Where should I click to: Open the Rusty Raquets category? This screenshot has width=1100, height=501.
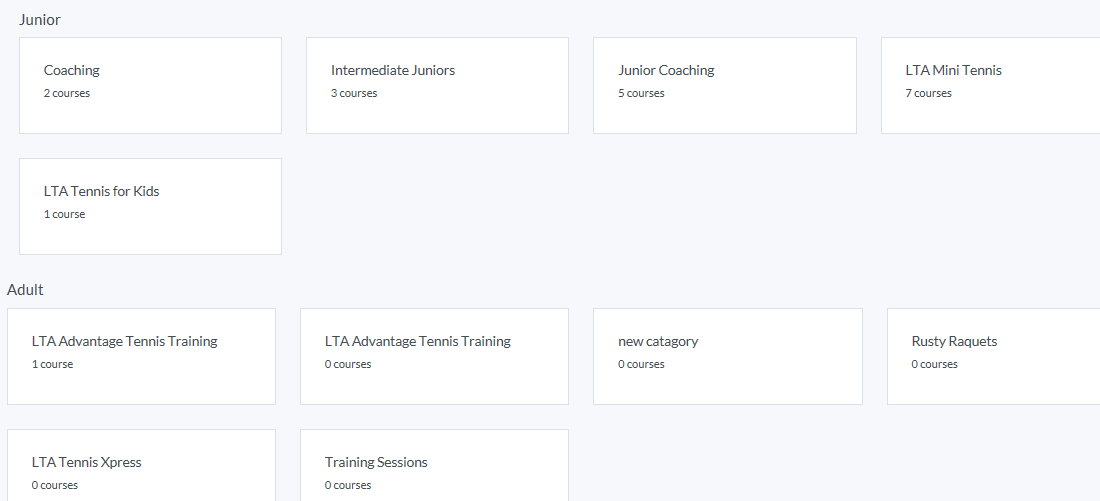coord(993,356)
